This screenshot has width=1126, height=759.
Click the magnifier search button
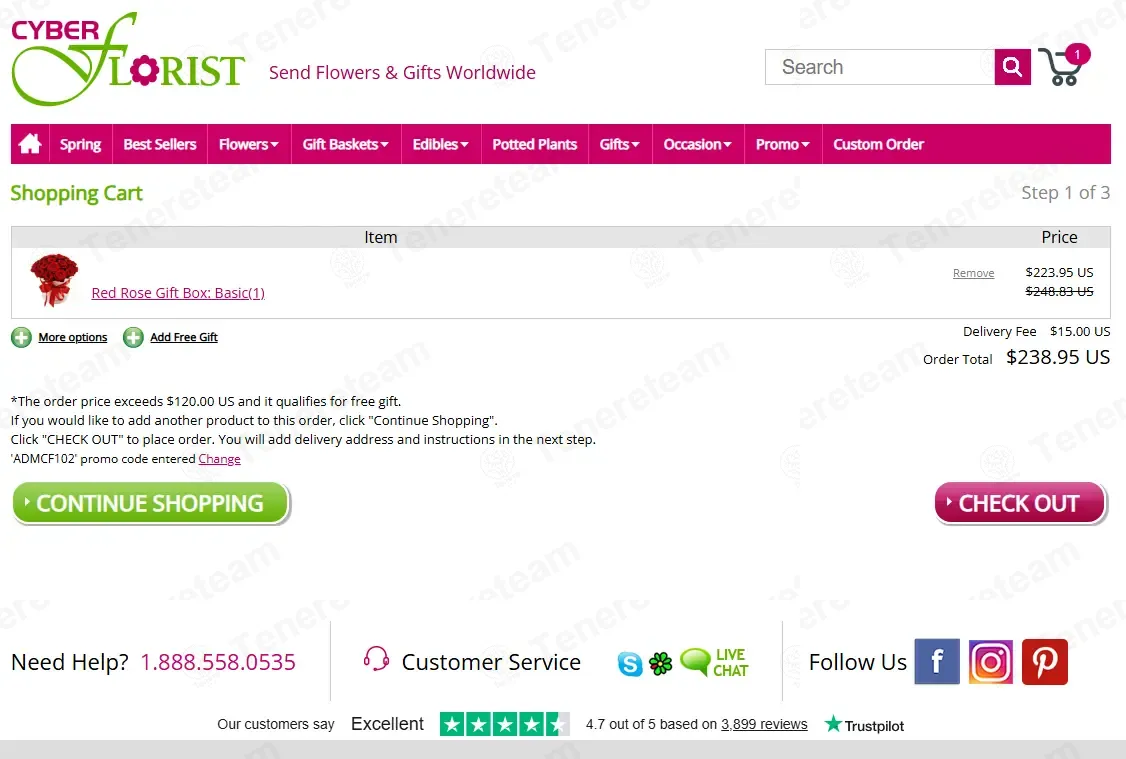pos(1013,67)
